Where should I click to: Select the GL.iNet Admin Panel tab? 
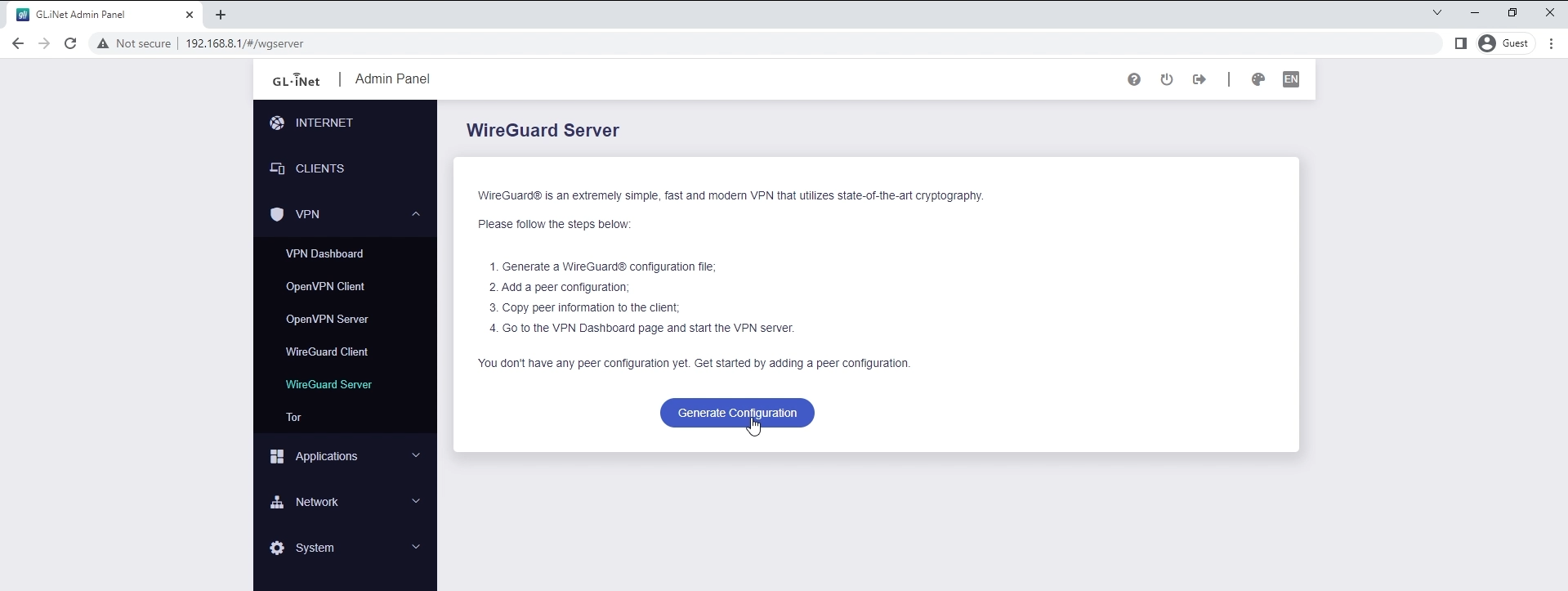(105, 15)
